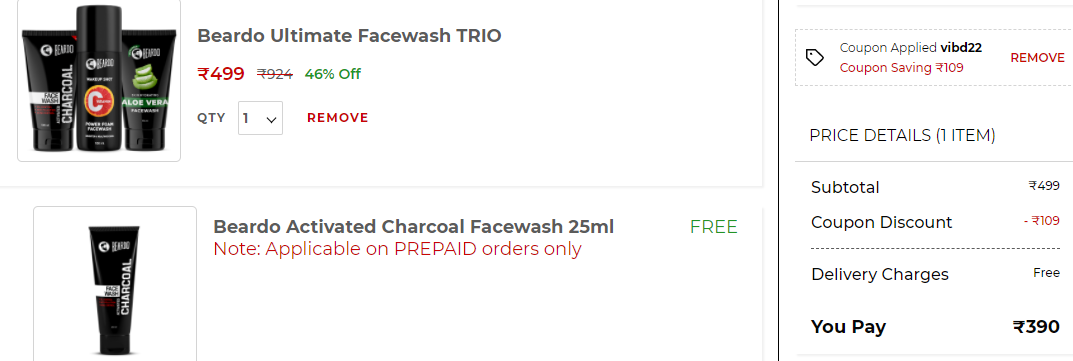This screenshot has height=361, width=1073.
Task: Click the Coupon Saving ₹109 text
Action: coord(901,68)
